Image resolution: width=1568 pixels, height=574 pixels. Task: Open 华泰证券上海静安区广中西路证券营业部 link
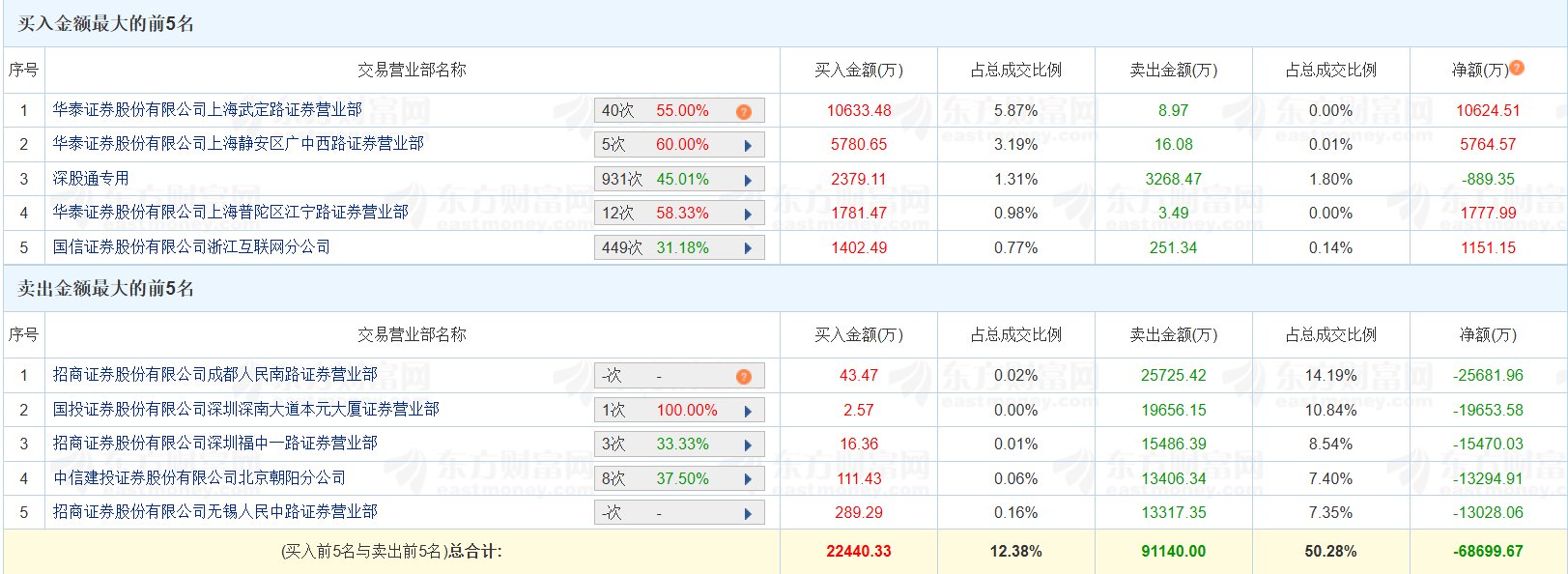[239, 144]
